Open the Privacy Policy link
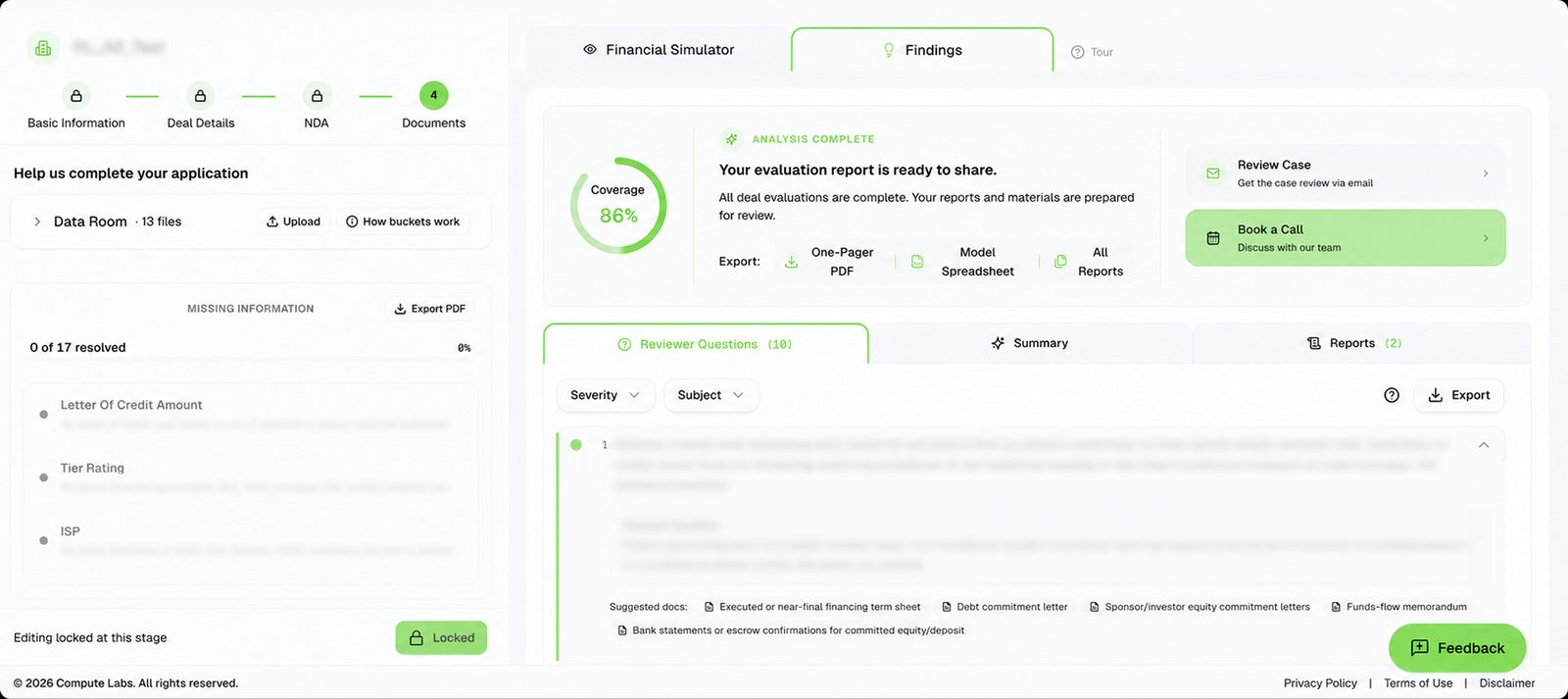This screenshot has width=1568, height=699. 1320,683
